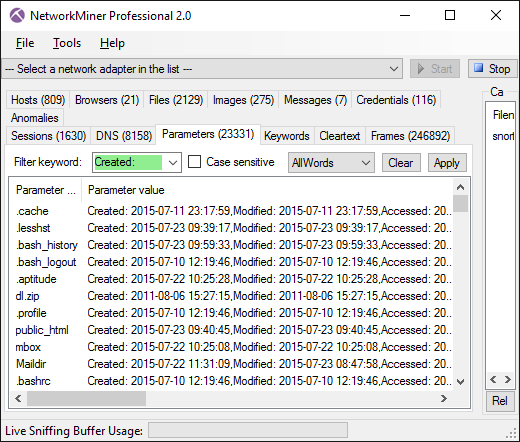
Task: Select the Parameters (23331) tab
Action: click(x=208, y=134)
